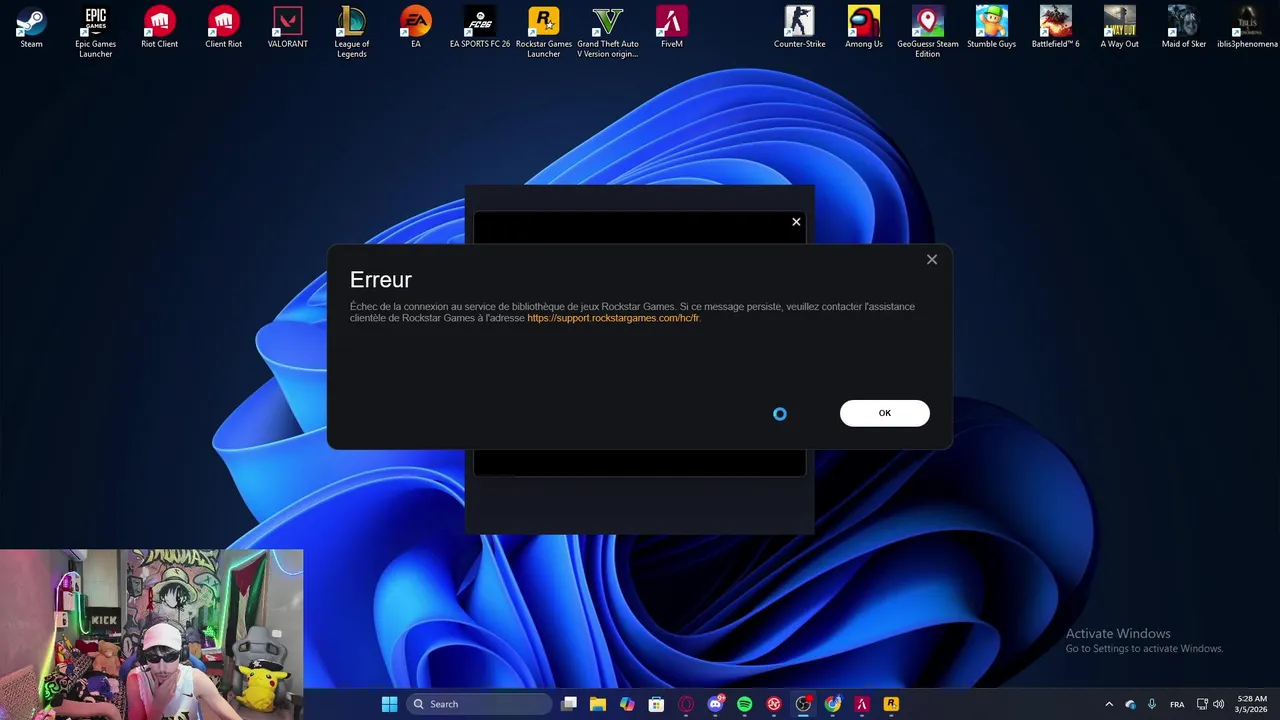Open the Steam desktop shortcut
Viewport: 1280px width, 720px height.
coord(31,28)
